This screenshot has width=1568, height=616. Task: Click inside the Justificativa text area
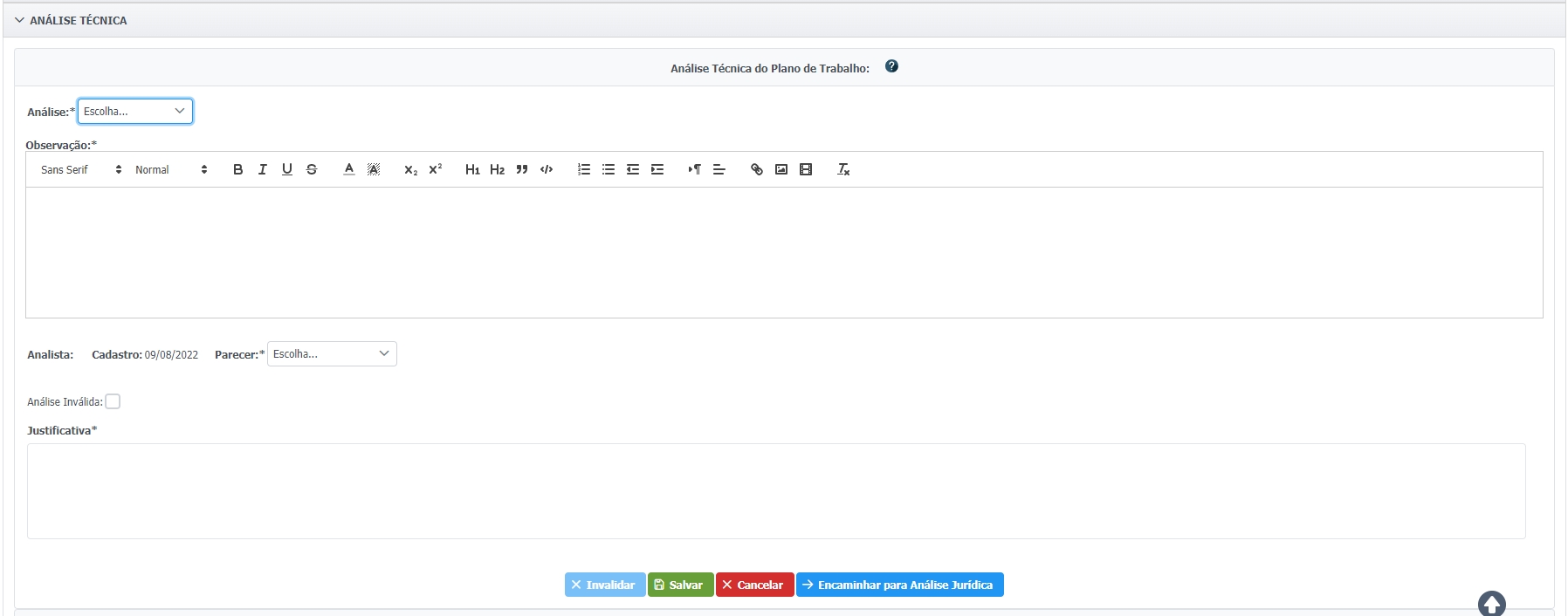click(x=775, y=490)
